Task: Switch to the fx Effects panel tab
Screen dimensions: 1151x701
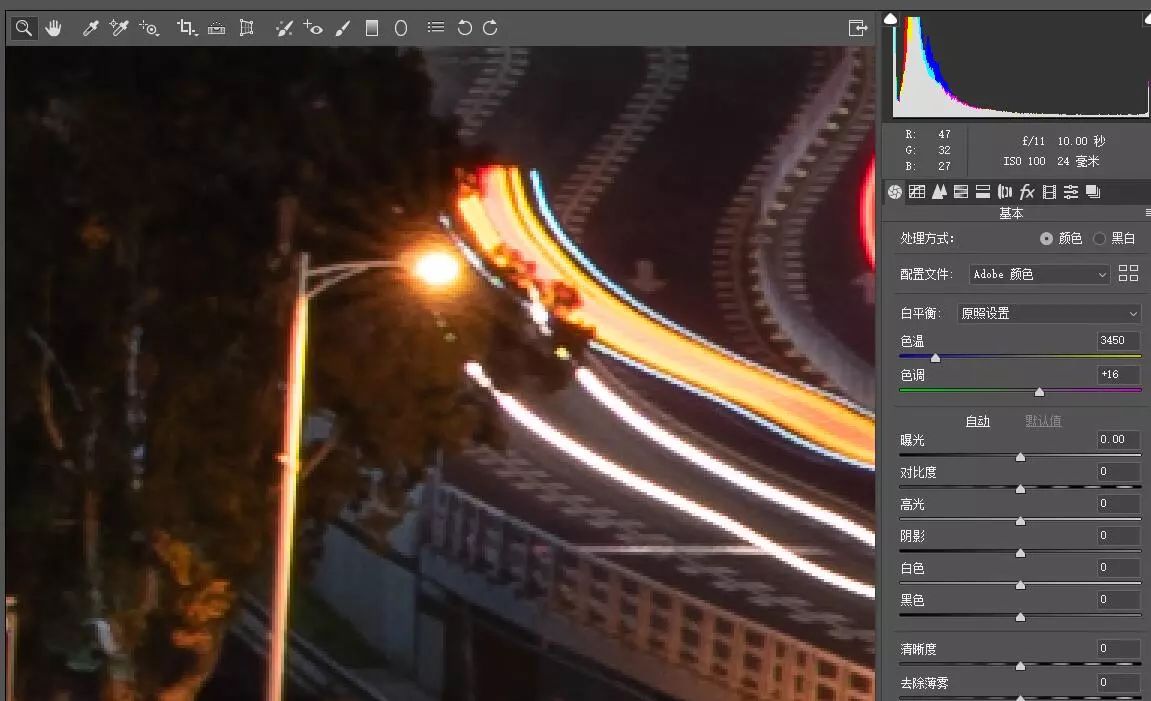Action: pos(1027,192)
